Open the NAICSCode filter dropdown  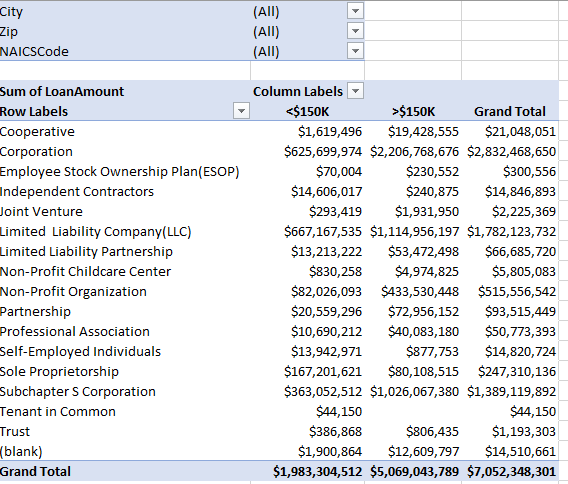pos(355,51)
